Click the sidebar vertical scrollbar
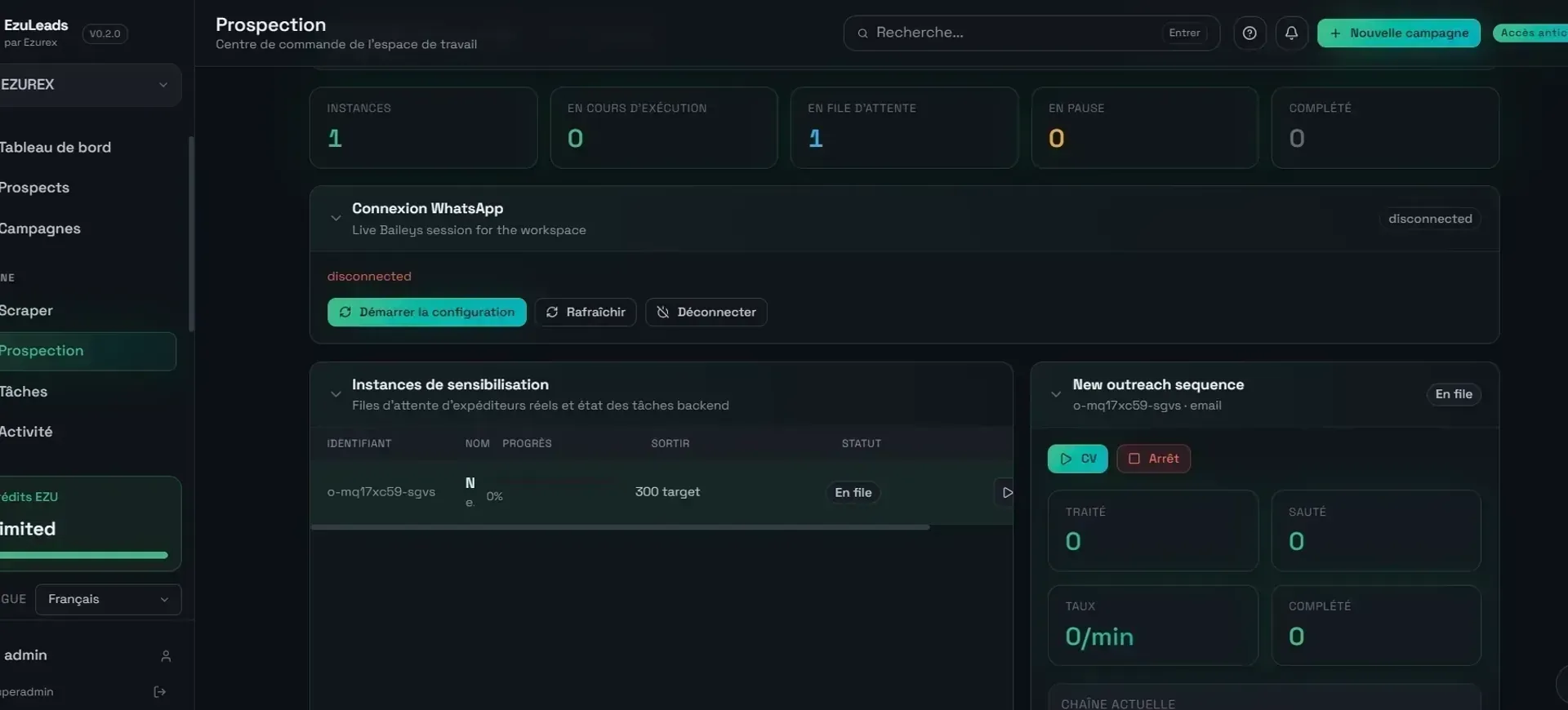 coord(191,234)
